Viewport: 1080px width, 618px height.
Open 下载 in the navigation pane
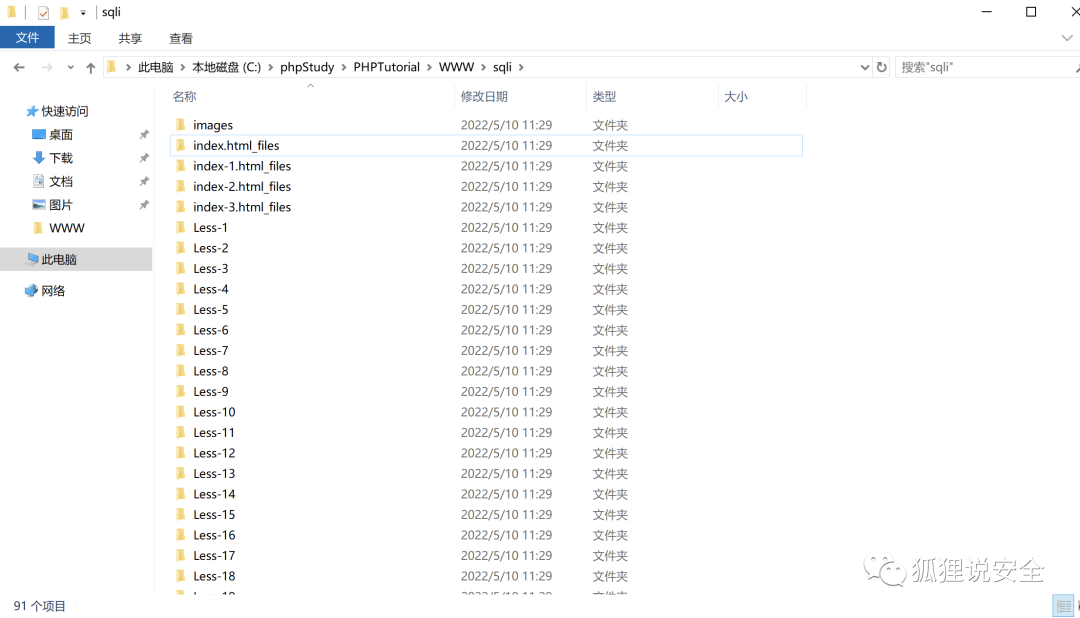(61, 158)
